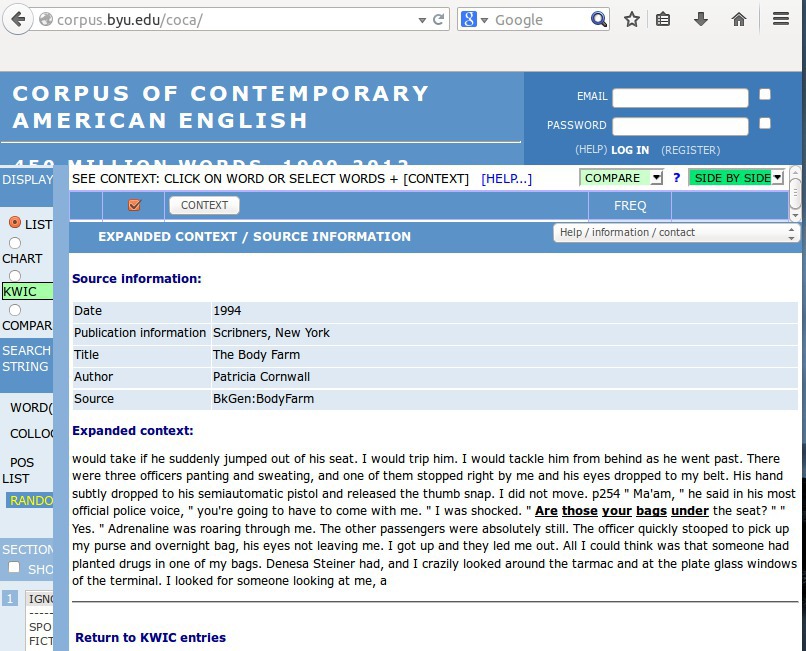Click the LOG IN link
Viewport: 806px width, 651px height.
click(x=630, y=150)
